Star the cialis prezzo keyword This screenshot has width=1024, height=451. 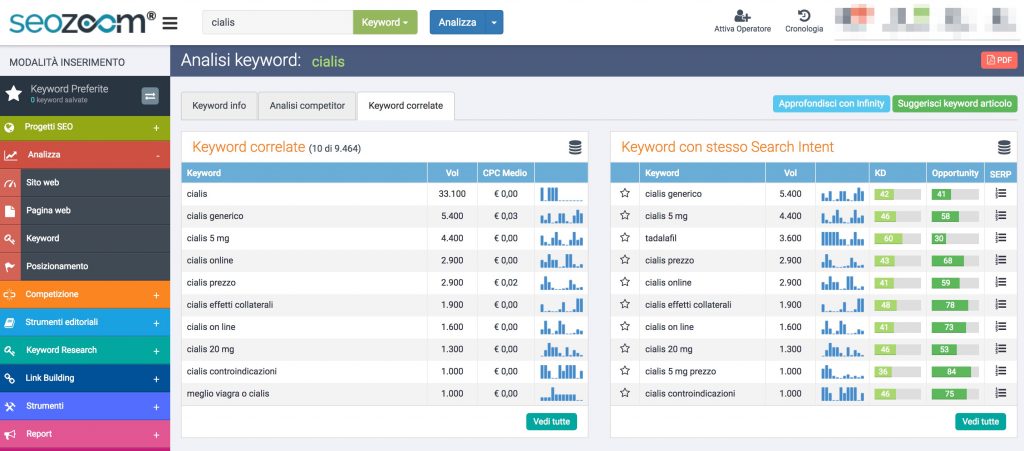pos(625,260)
